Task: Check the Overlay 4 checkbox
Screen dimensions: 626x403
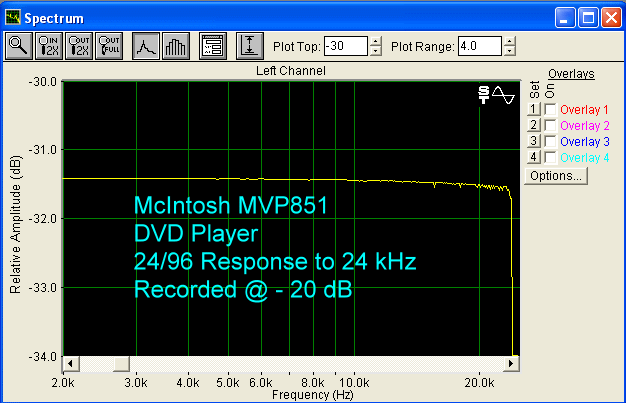Action: pos(550,157)
